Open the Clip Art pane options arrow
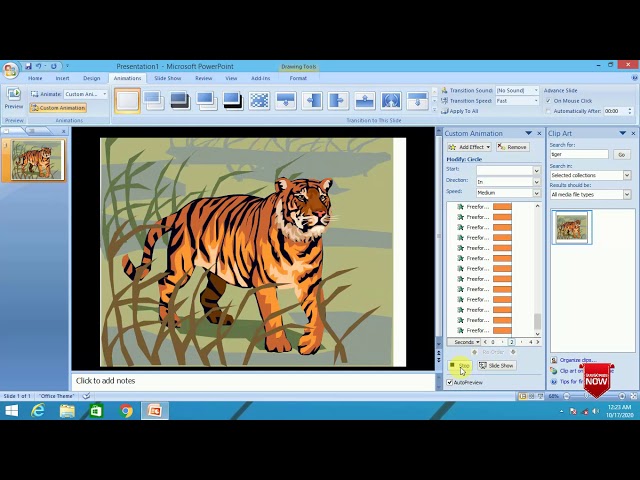 click(x=622, y=133)
